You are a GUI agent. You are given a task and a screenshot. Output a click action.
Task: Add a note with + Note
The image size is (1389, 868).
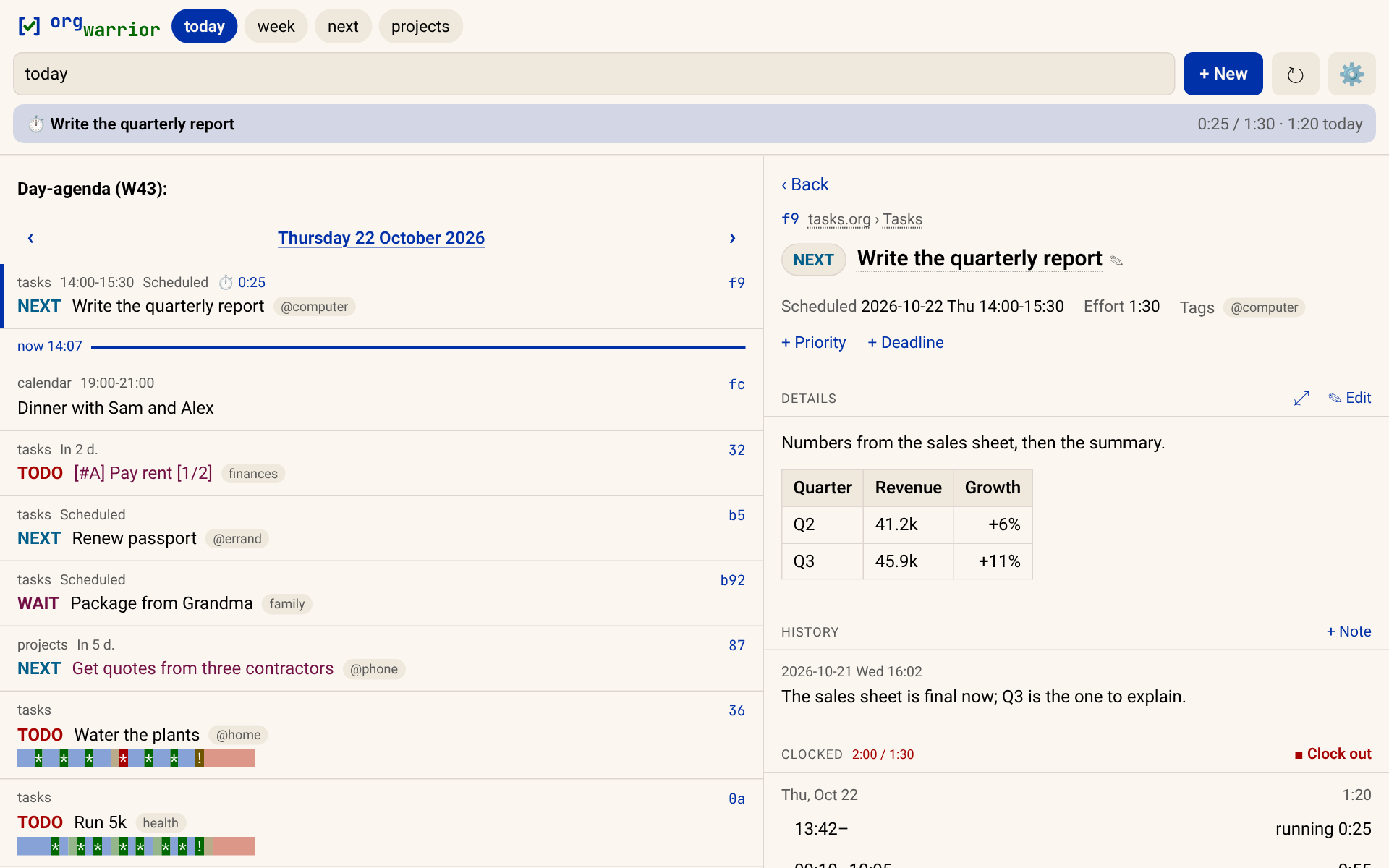pos(1348,631)
